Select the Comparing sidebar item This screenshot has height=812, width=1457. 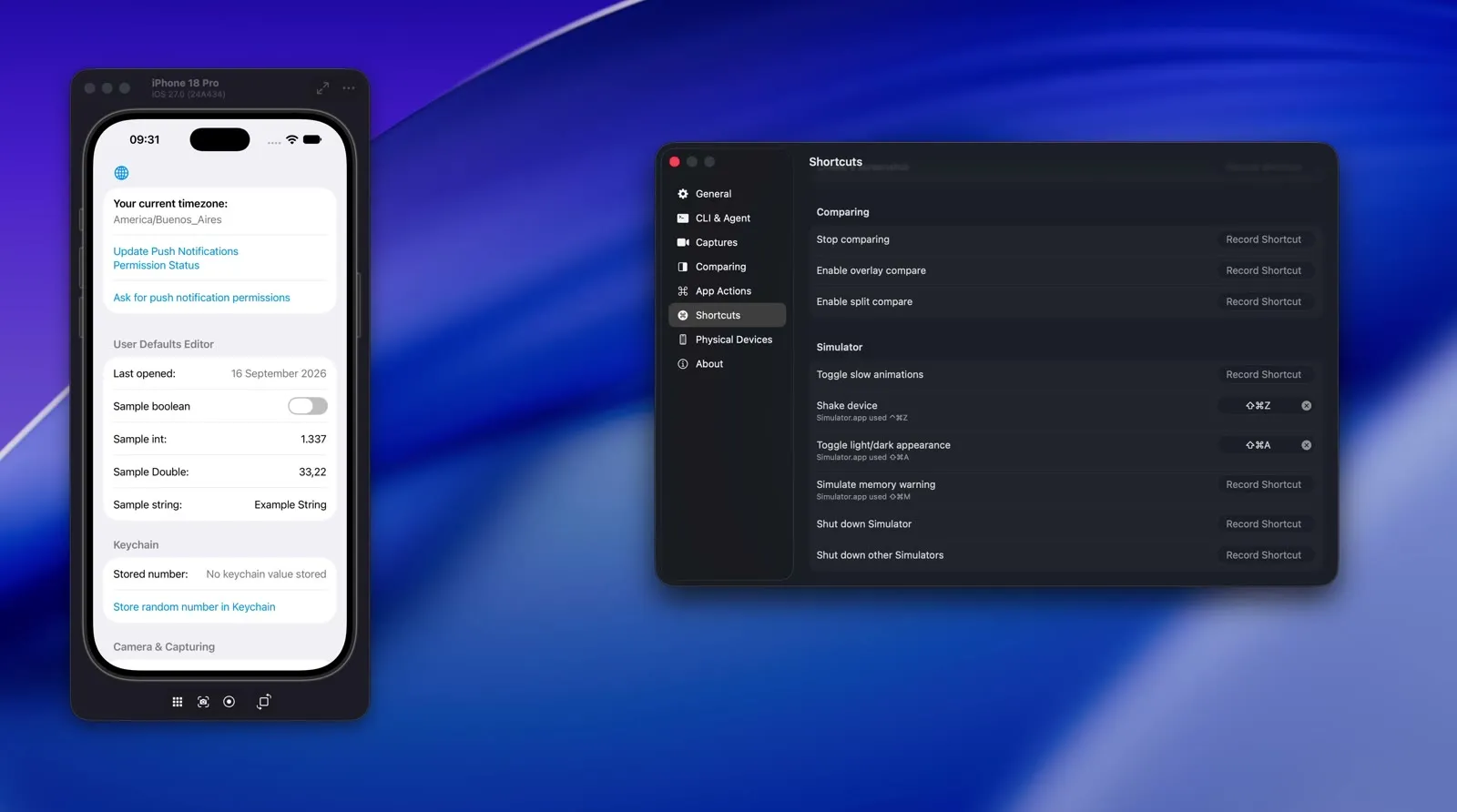(x=727, y=267)
